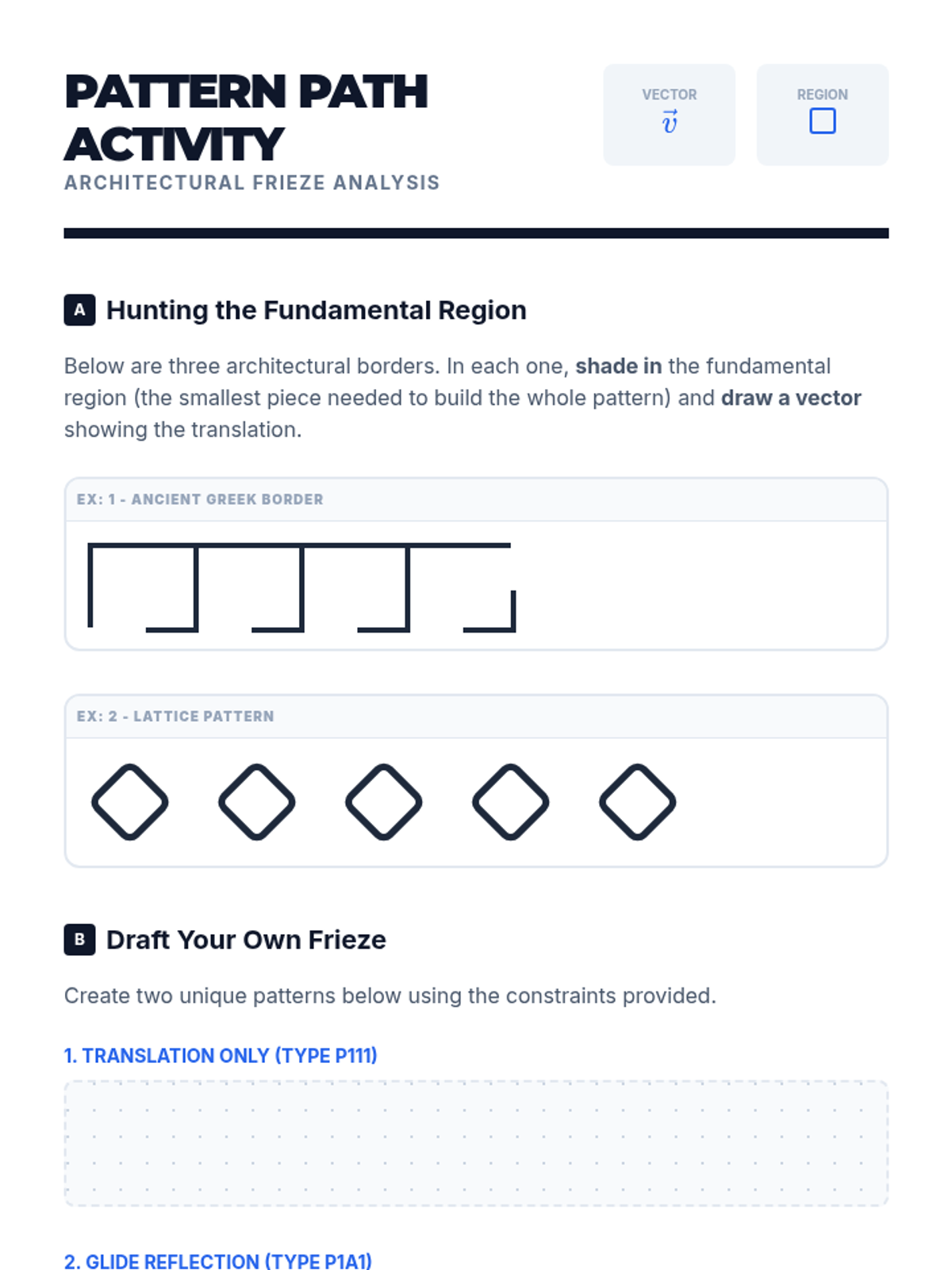The image size is (952, 1270).
Task: Click the fourth diamond in the lattice pattern
Action: pos(511,802)
